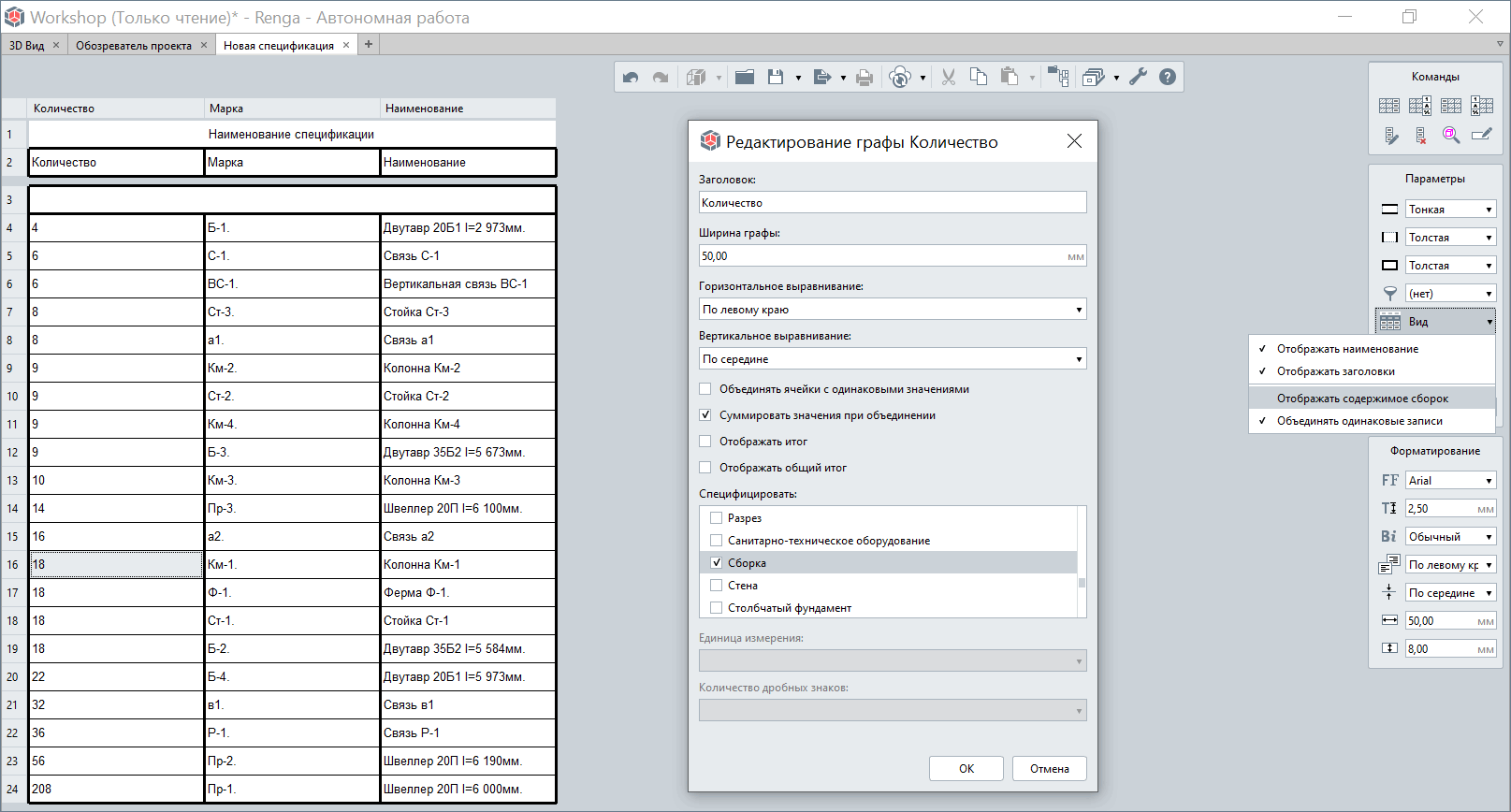Viewport: 1511px width, 812px height.
Task: Click the rename pencil icon in Команды
Action: (1482, 136)
